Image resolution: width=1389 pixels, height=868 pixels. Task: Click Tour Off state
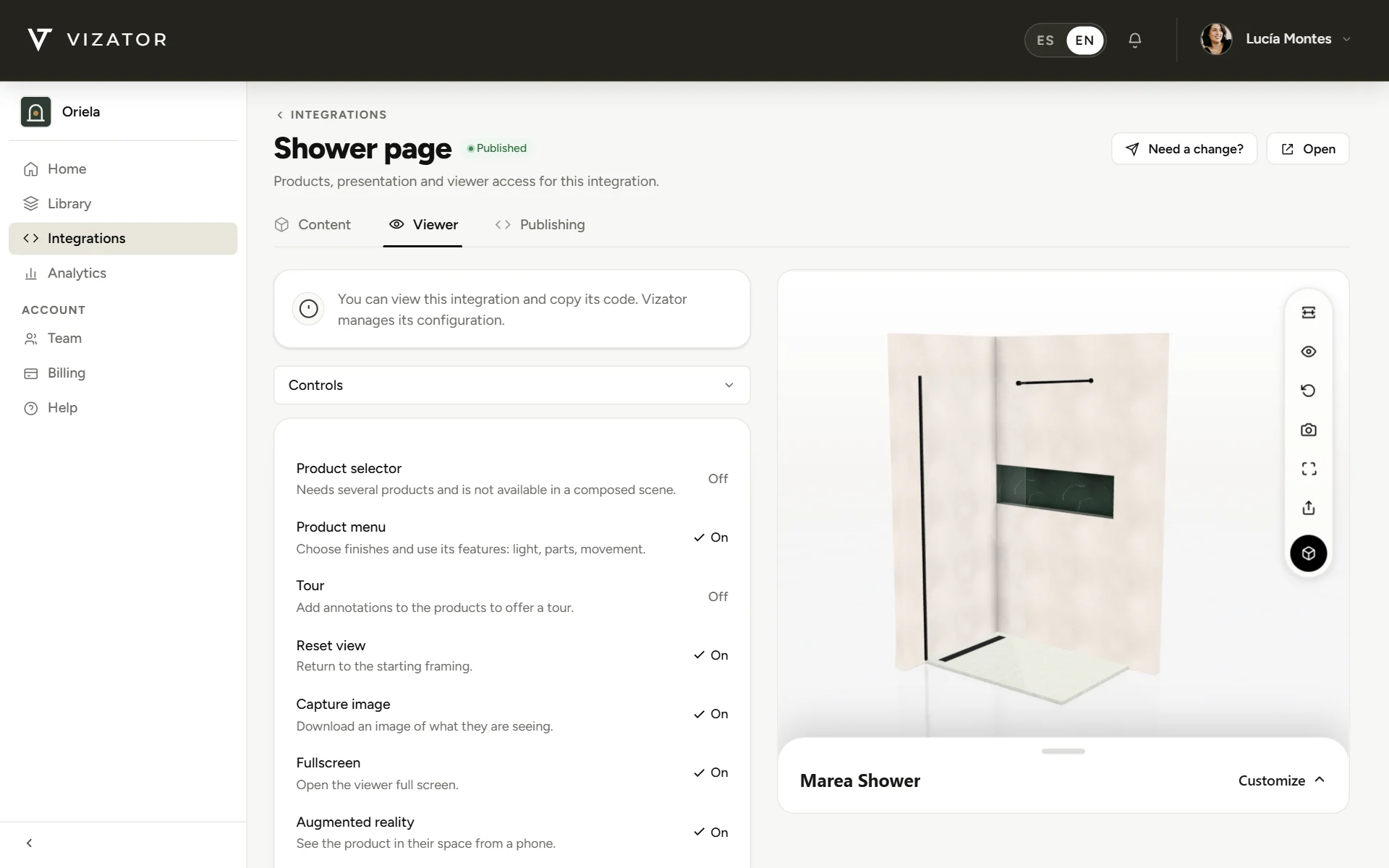tap(718, 597)
